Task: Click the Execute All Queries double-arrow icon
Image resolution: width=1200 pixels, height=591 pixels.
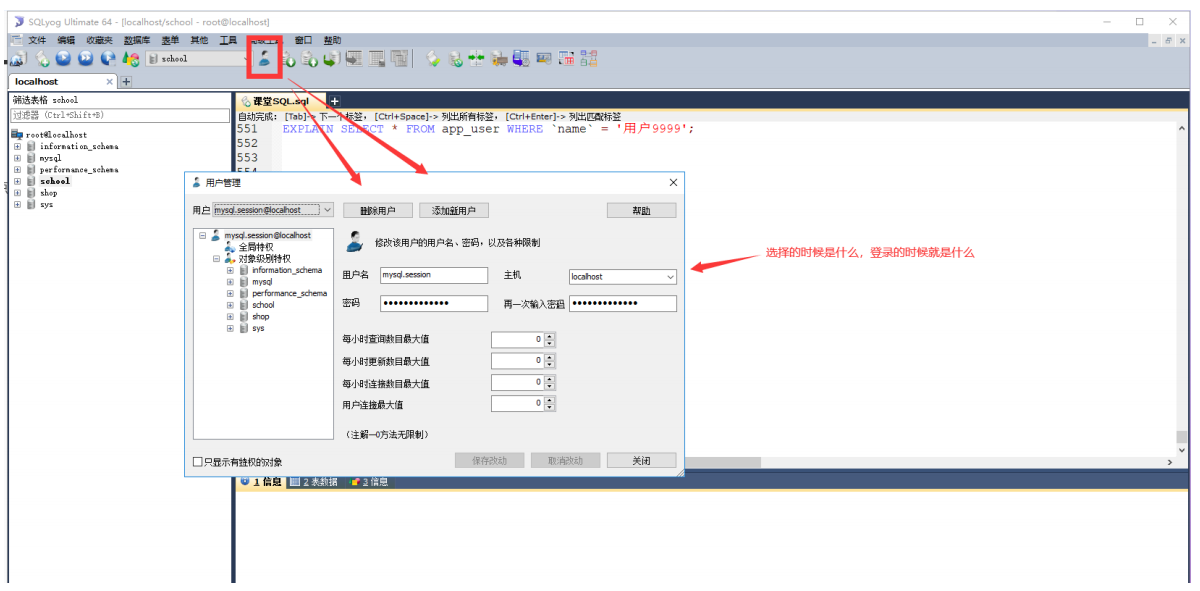Action: click(86, 59)
